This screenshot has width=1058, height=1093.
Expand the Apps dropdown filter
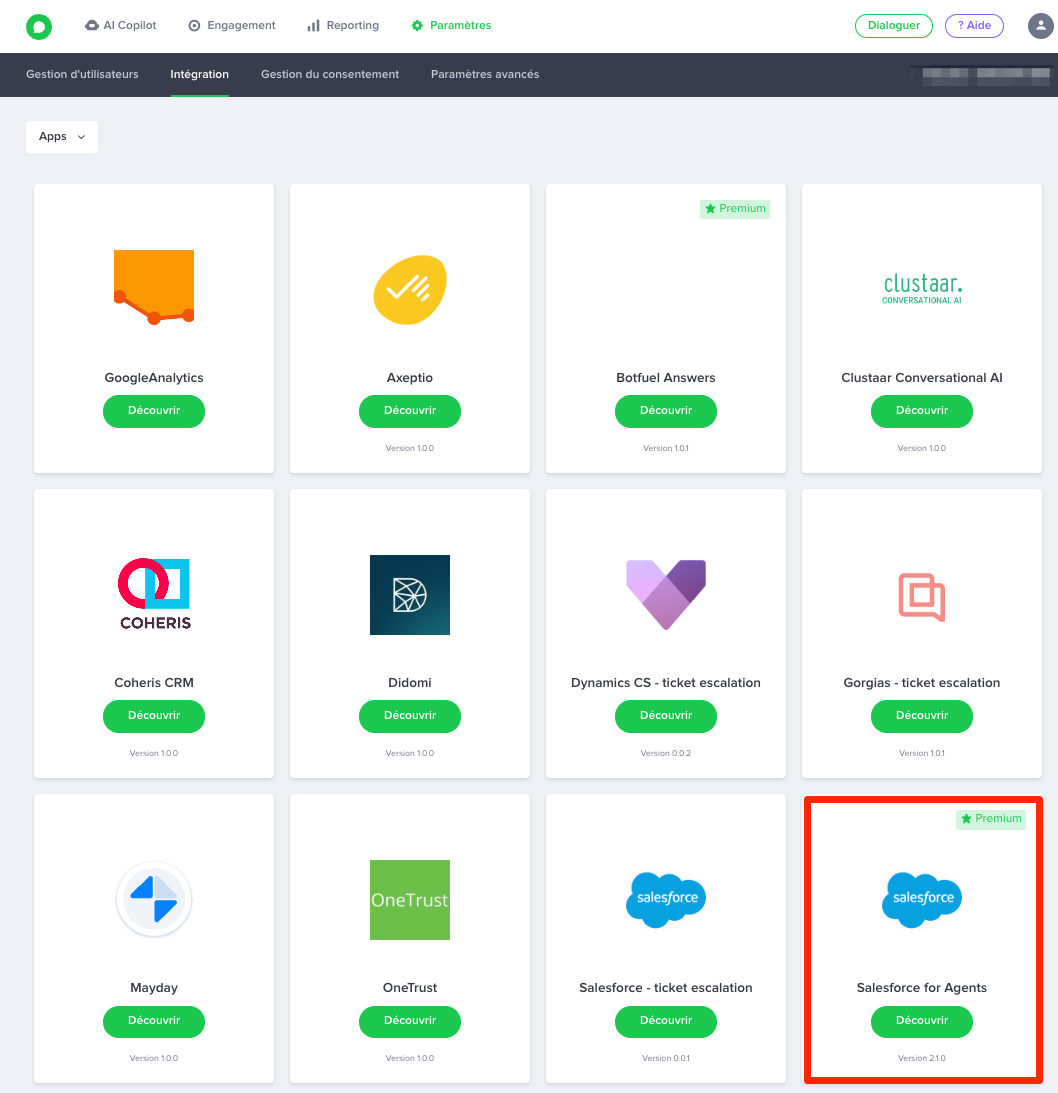click(x=62, y=137)
